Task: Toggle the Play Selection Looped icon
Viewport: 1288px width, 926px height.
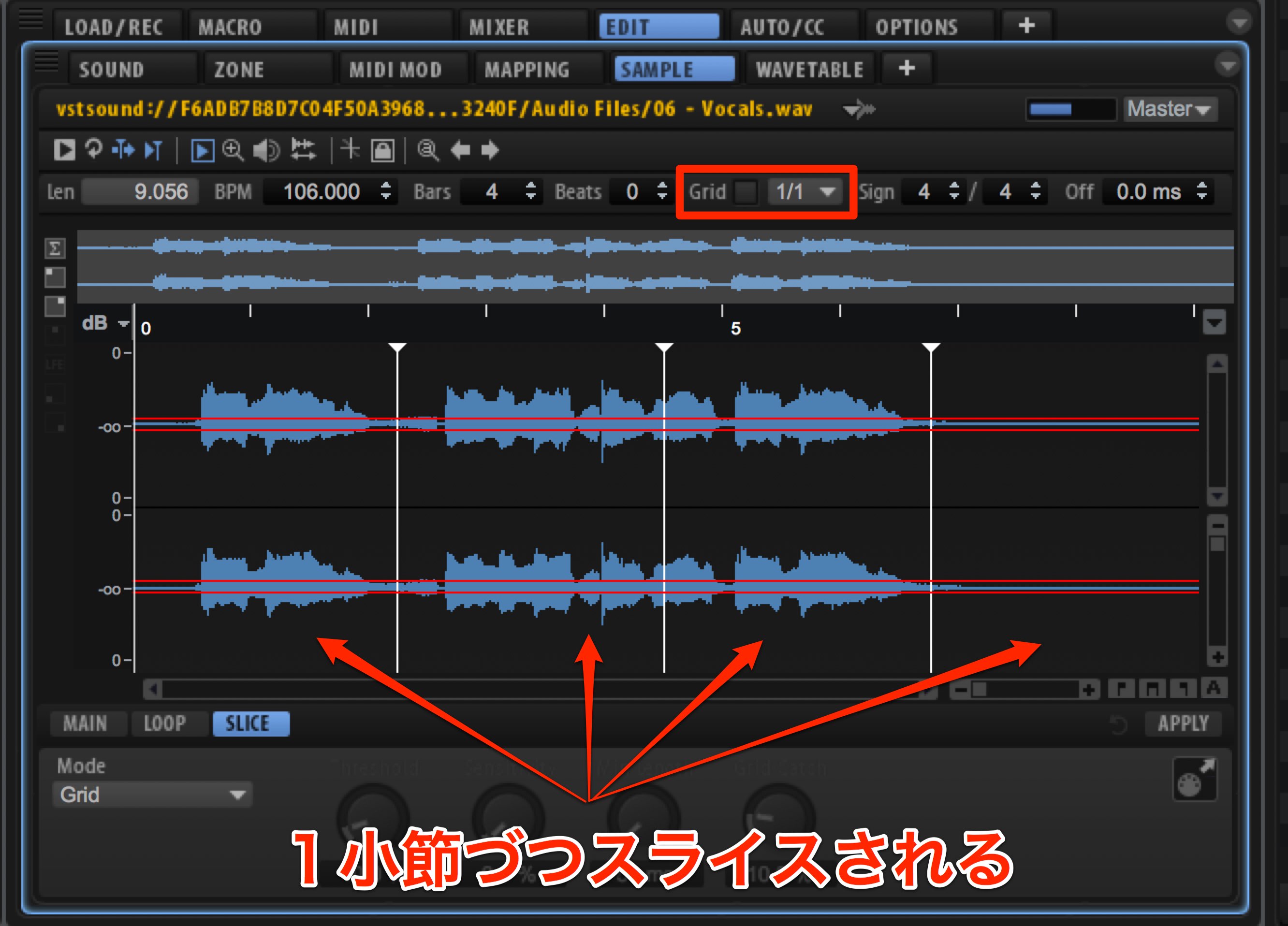Action: 94,150
